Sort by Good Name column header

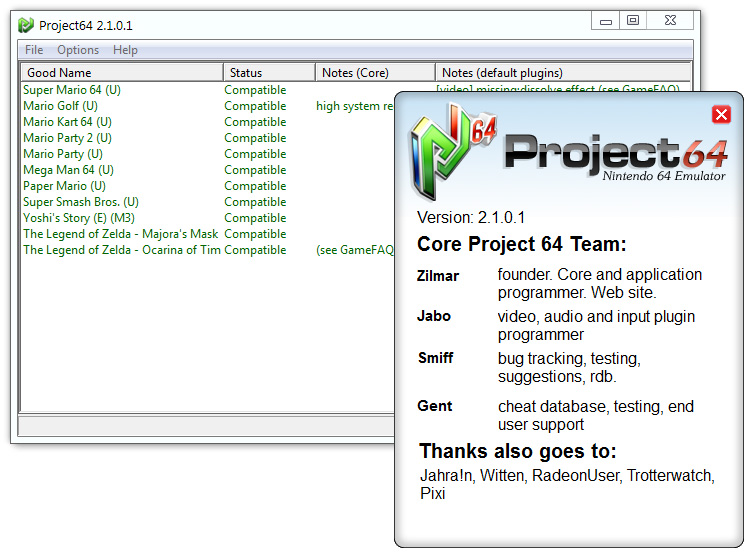pos(122,73)
